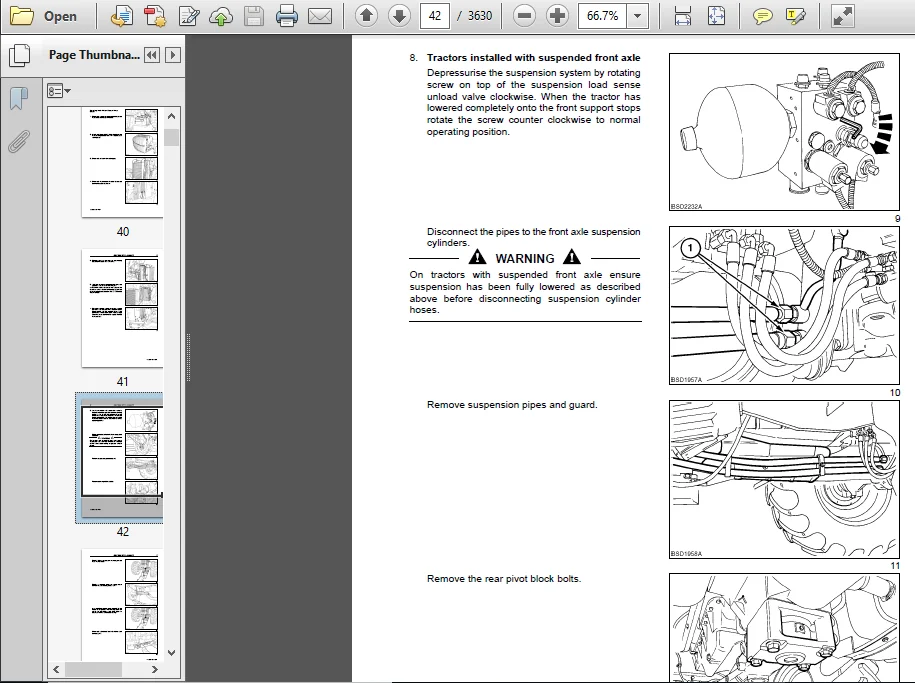Viewport: 915px width, 683px height.
Task: Click the zoom in plus button
Action: click(x=557, y=16)
